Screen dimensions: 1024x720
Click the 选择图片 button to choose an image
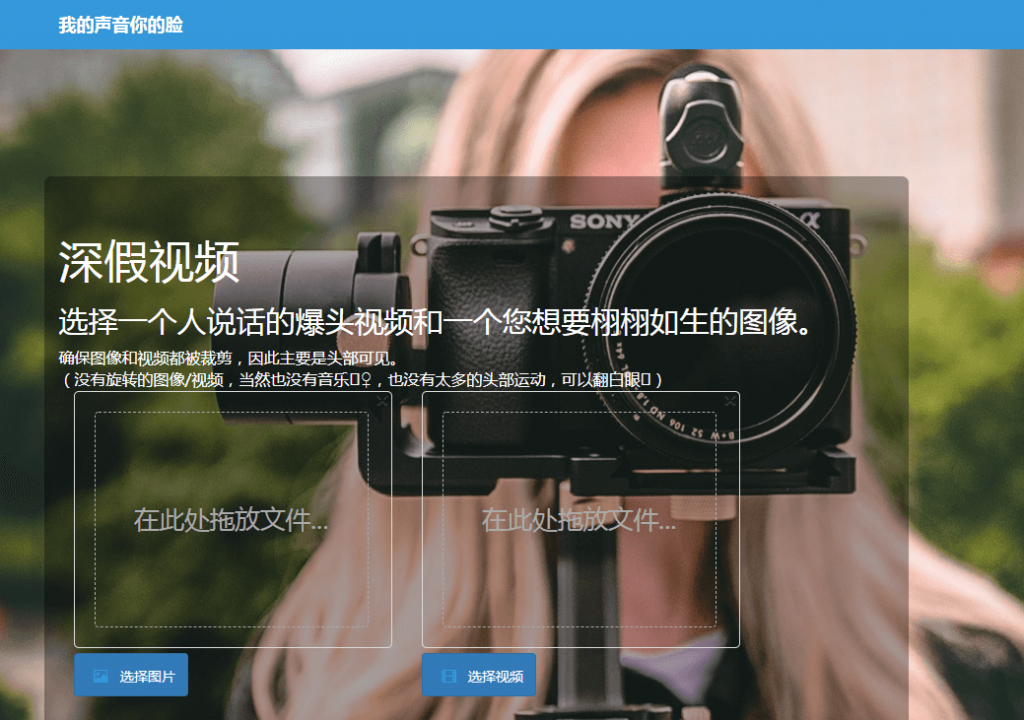[131, 675]
